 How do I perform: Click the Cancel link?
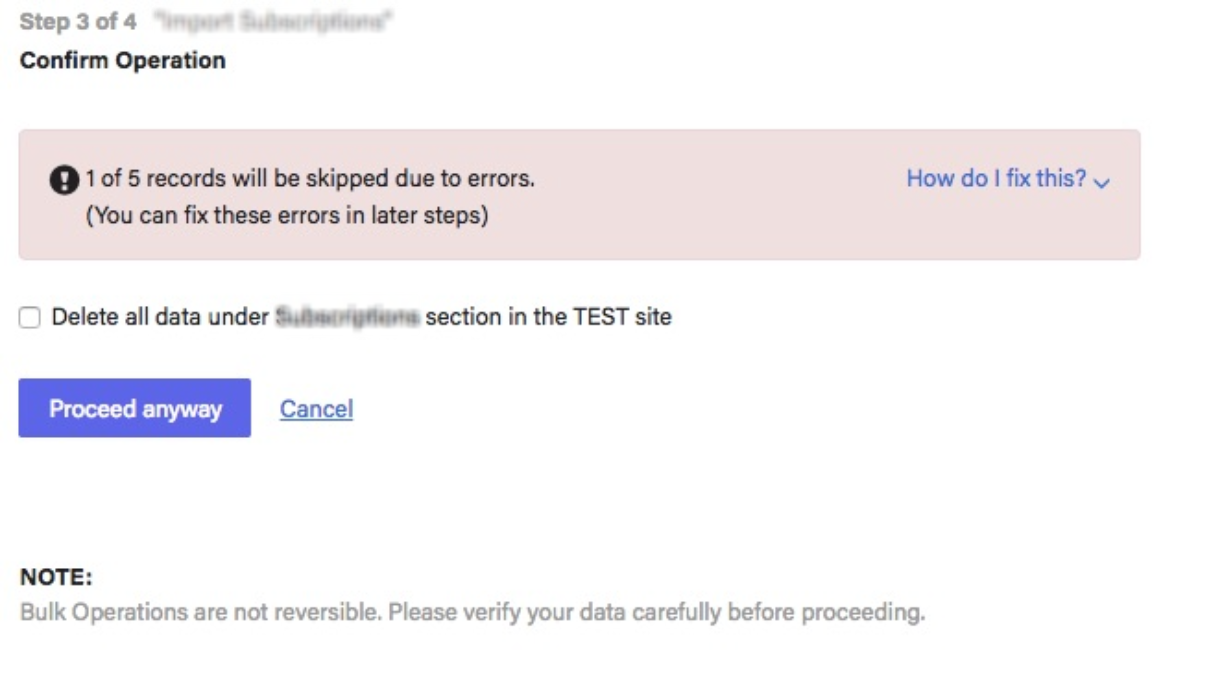pos(316,409)
